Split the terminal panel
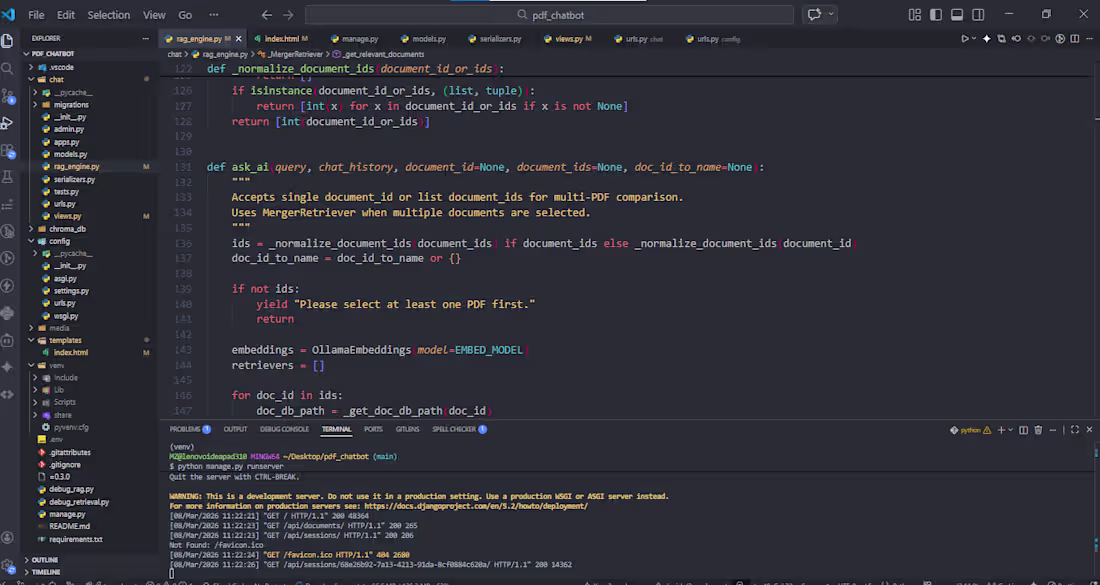This screenshot has height=585, width=1100. (x=1024, y=430)
